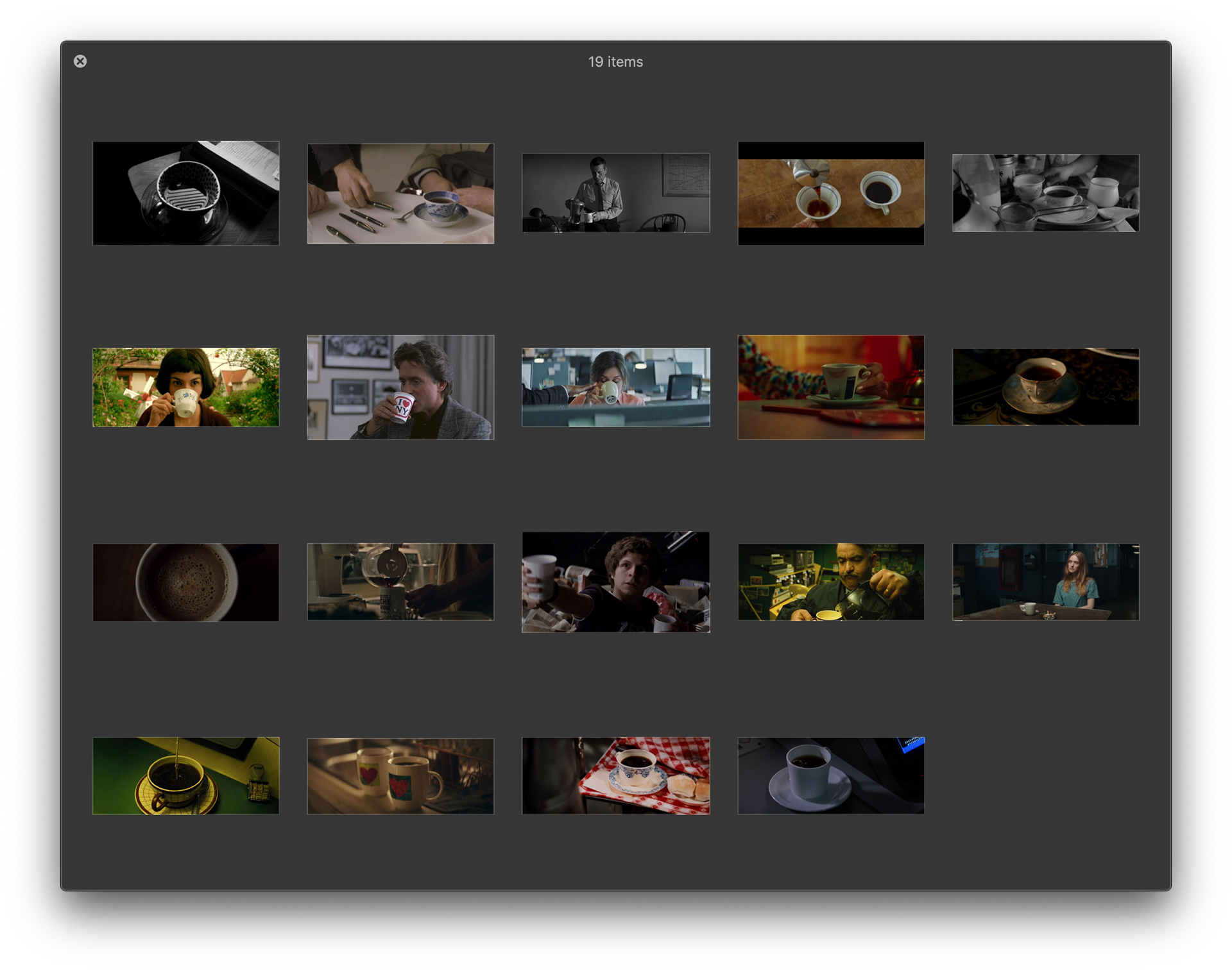Open grayscale tea tray with strainer thumbnail

(1046, 193)
